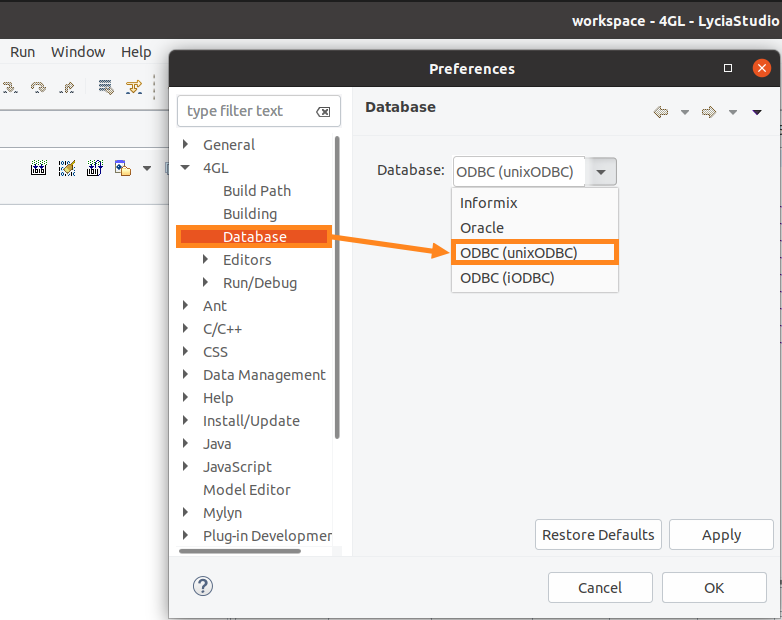Open the Database combo box dropdown arrow
Screen dimensions: 782x620
601,172
